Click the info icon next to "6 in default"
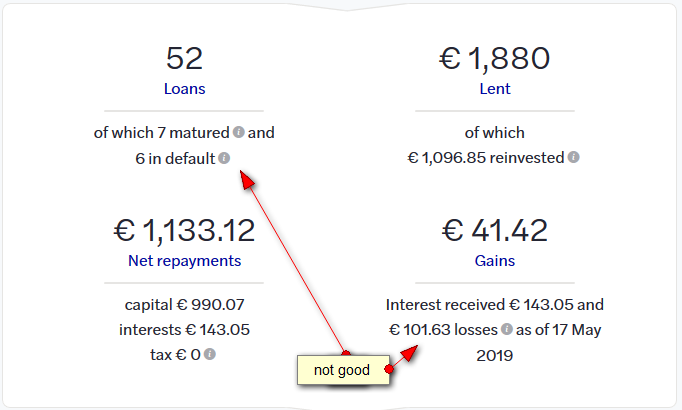Viewport: 682px width, 410px height. (x=224, y=158)
